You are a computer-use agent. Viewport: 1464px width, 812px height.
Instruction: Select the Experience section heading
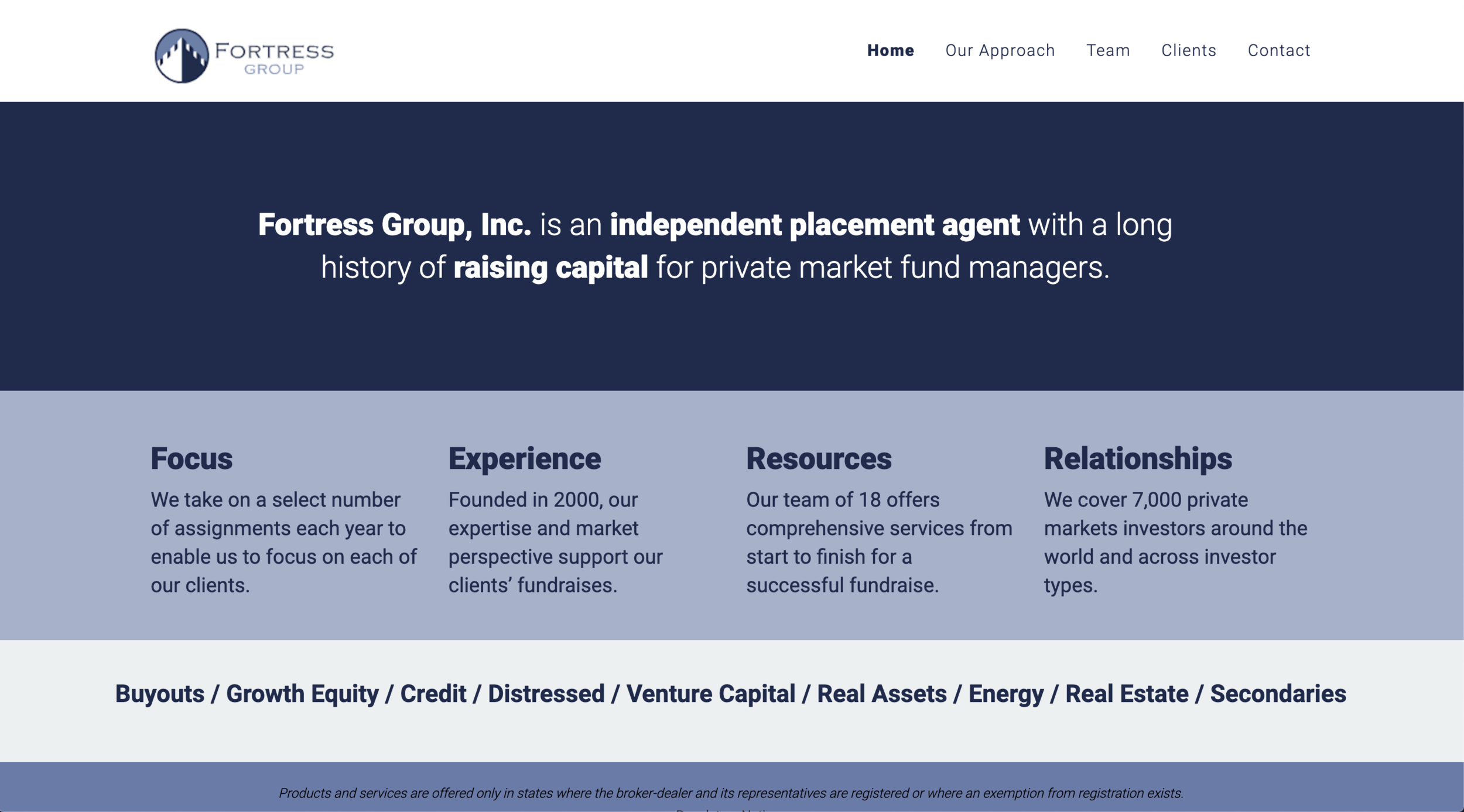click(x=524, y=458)
